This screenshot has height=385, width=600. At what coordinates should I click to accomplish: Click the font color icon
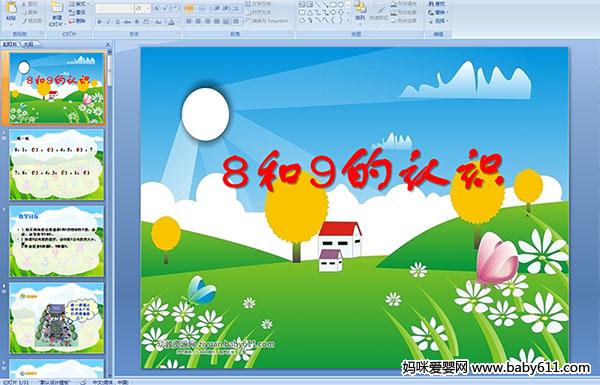[171, 22]
